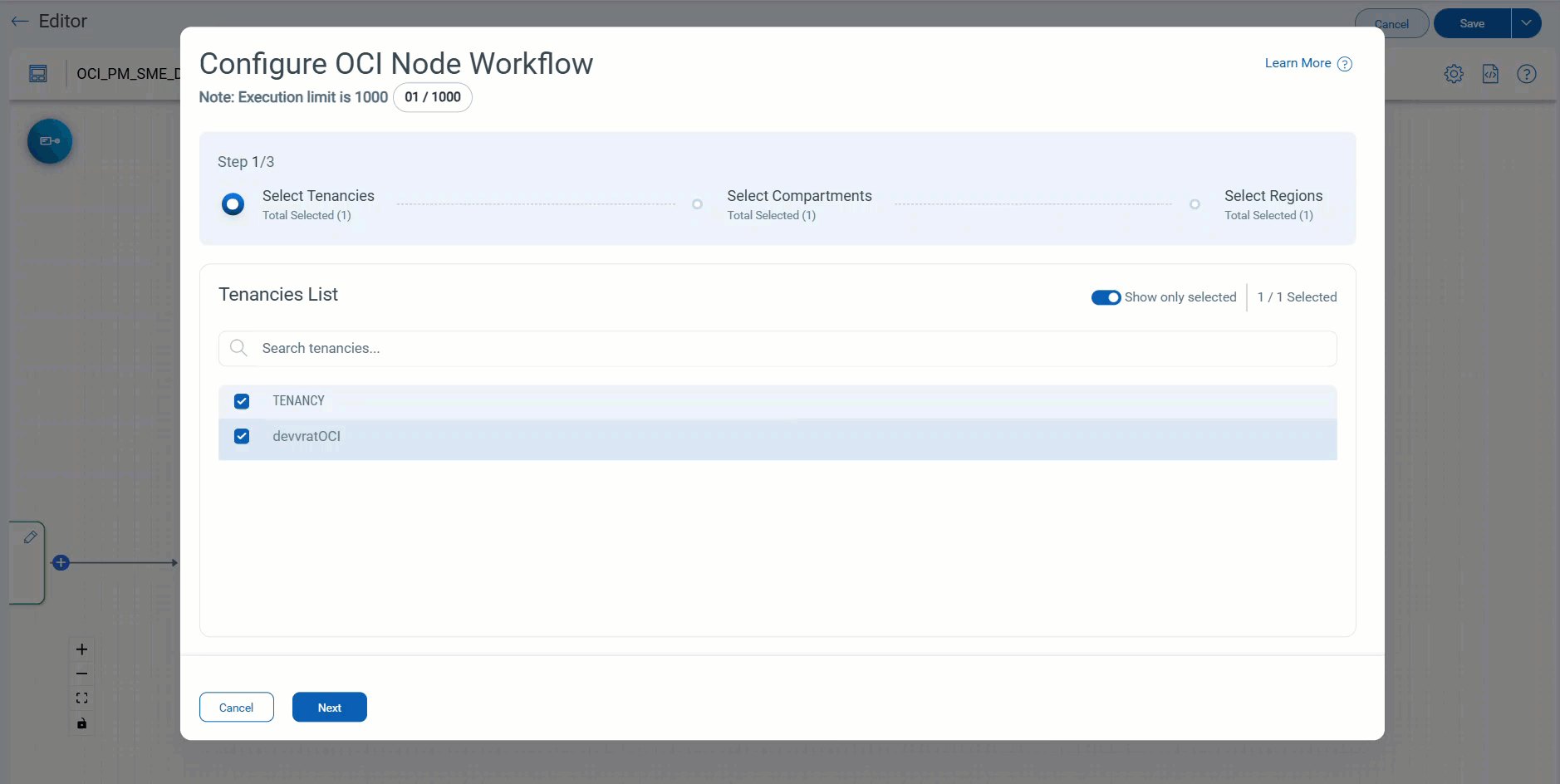Click the fit-to-screen canvas icon

coord(81,698)
